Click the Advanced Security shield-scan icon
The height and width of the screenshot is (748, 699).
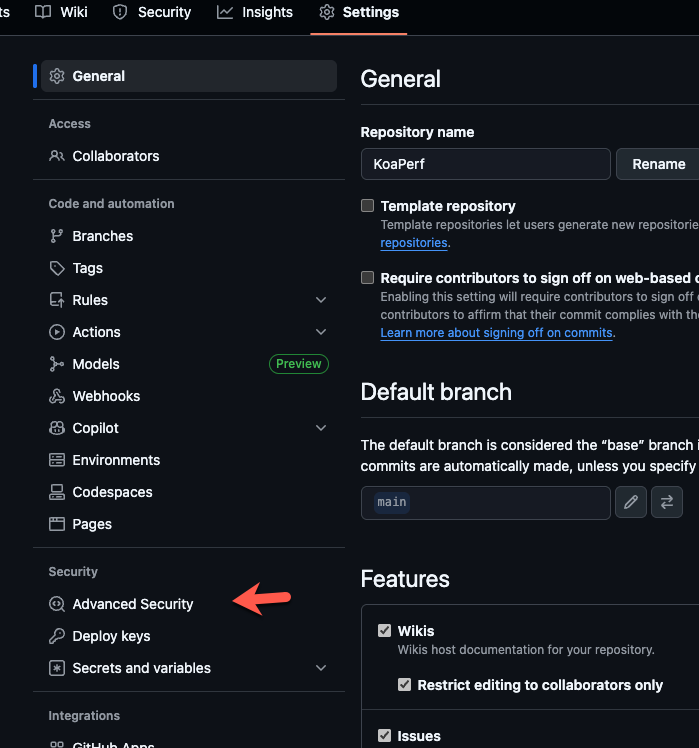point(57,604)
